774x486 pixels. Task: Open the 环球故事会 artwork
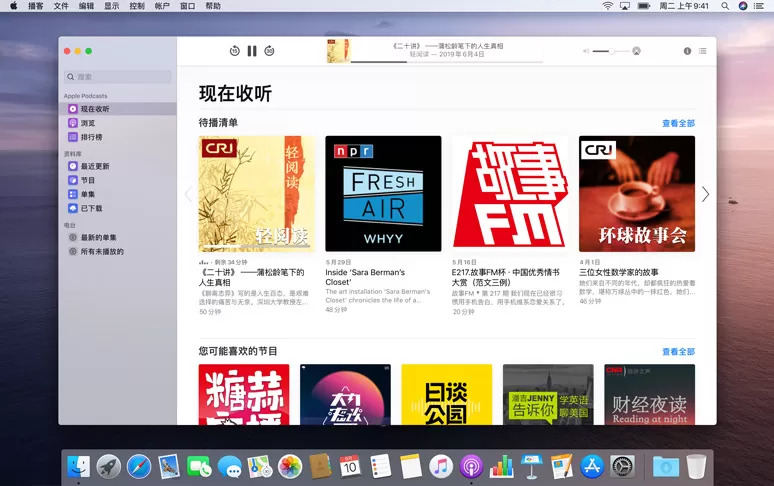point(637,194)
